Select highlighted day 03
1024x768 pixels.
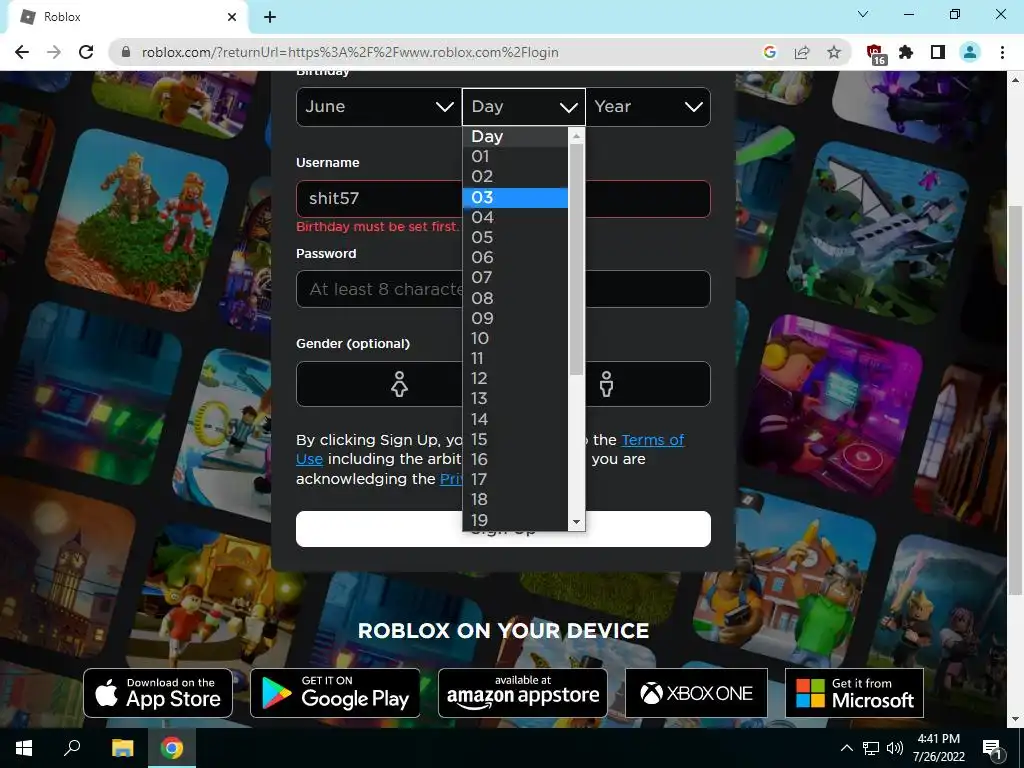pos(515,197)
